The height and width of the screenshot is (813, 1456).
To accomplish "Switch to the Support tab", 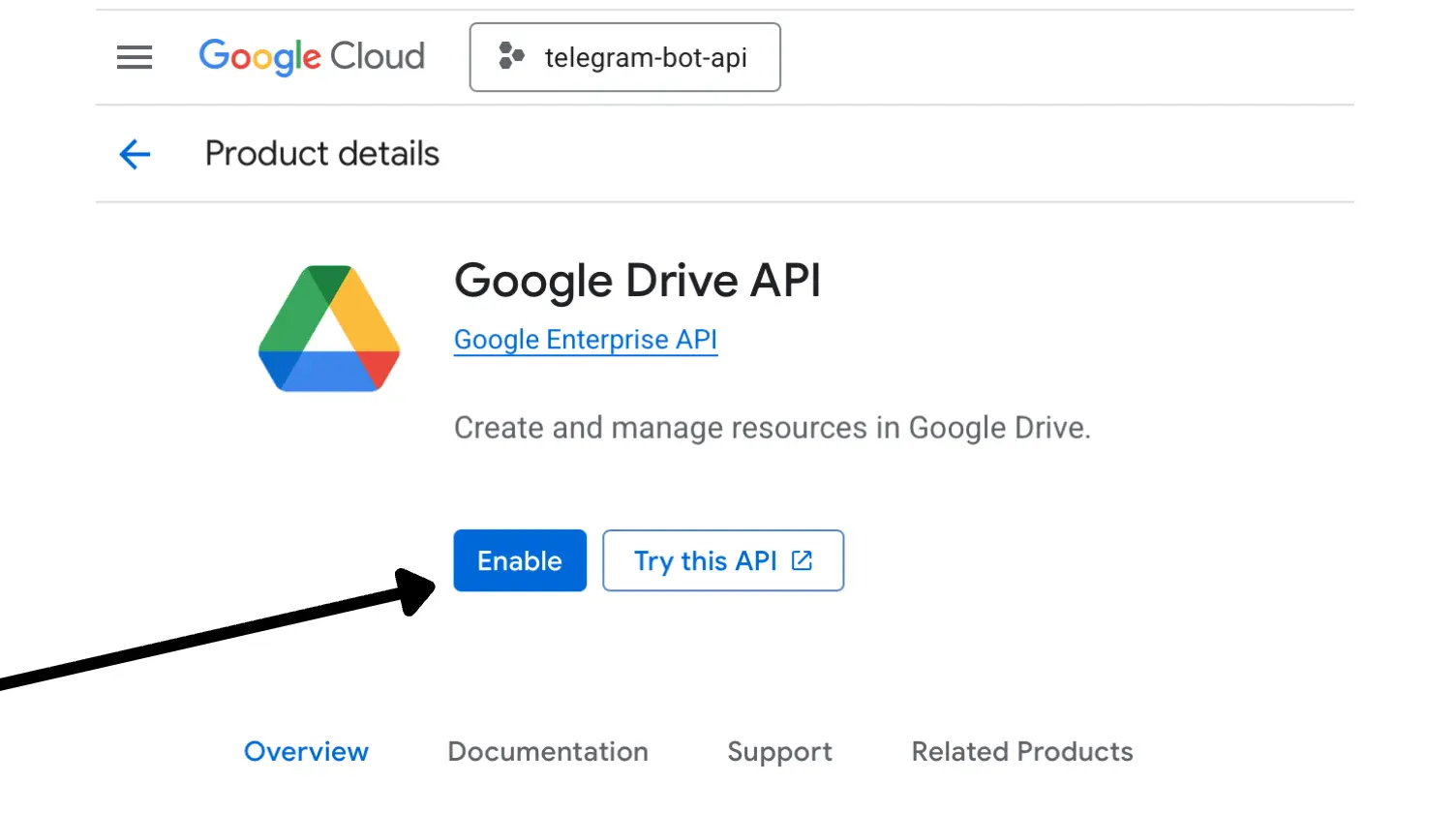I will click(x=779, y=751).
